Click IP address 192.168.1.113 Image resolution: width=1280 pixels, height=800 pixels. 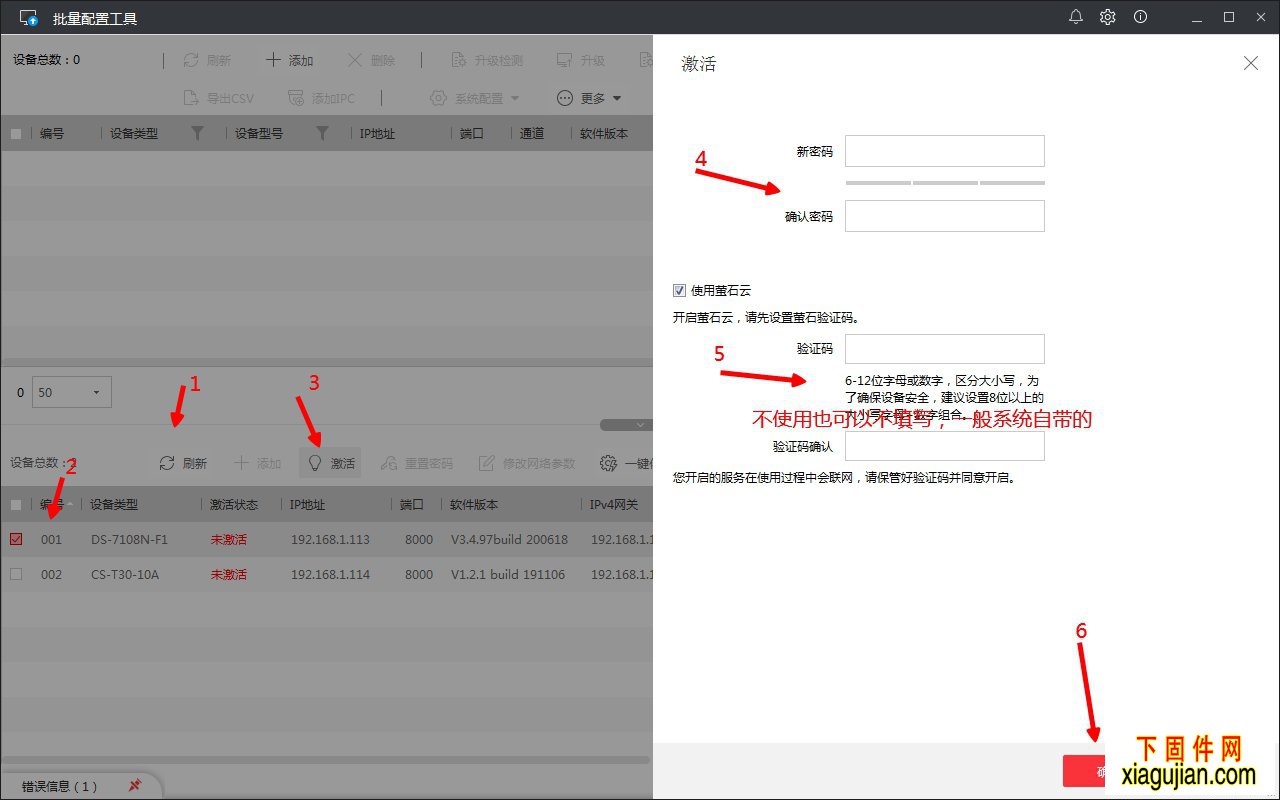[330, 540]
